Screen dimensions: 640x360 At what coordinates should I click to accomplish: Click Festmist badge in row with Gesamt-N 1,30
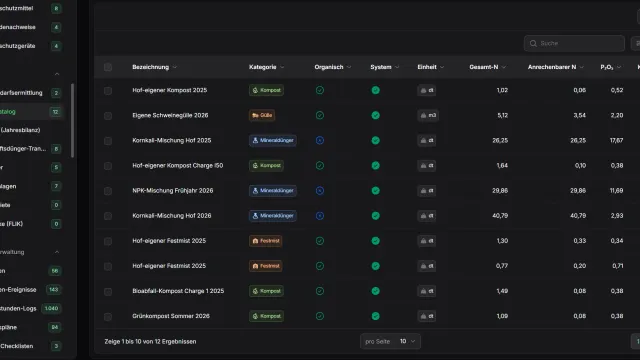(265, 241)
